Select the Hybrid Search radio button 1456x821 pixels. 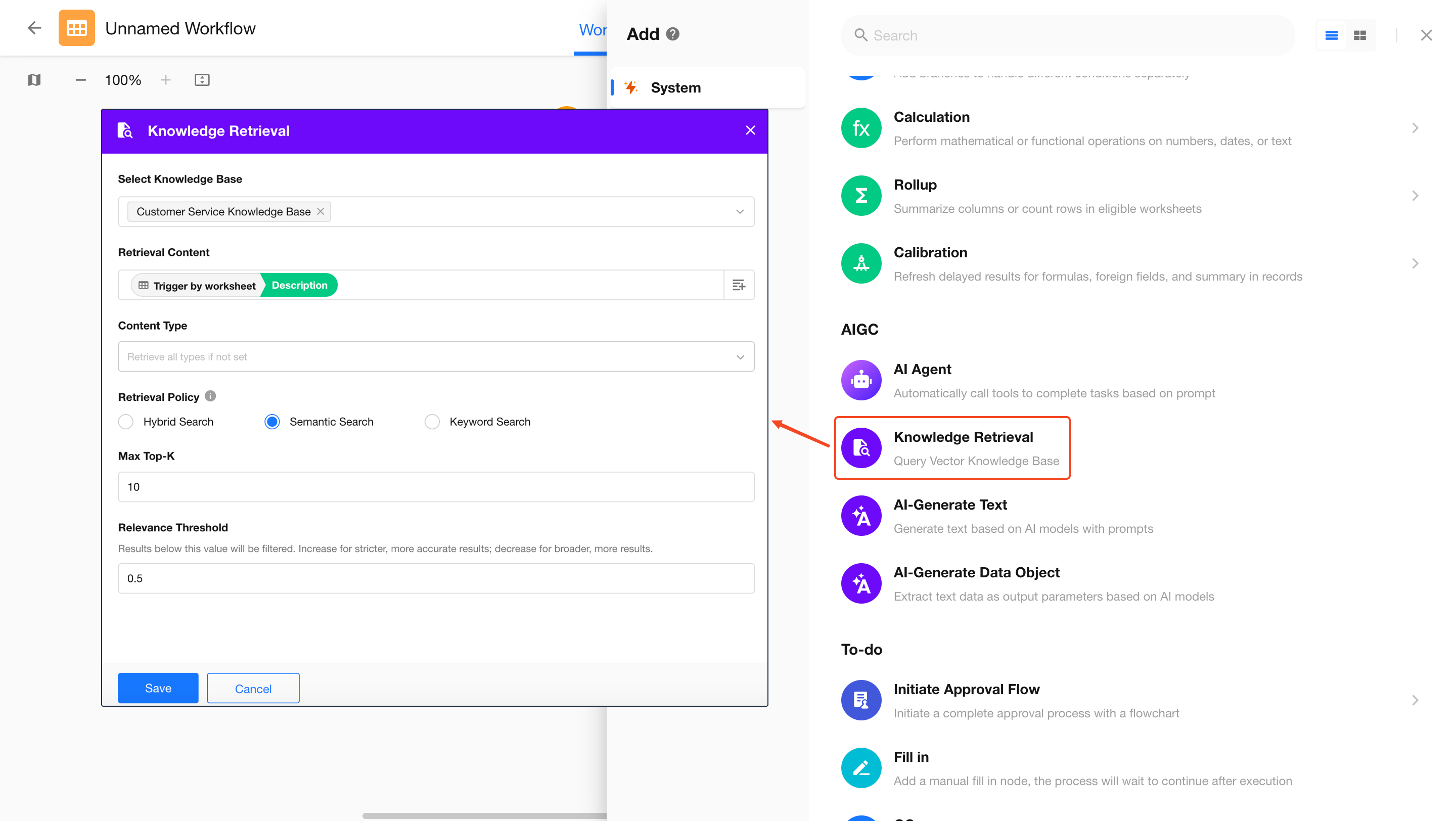[x=126, y=422]
